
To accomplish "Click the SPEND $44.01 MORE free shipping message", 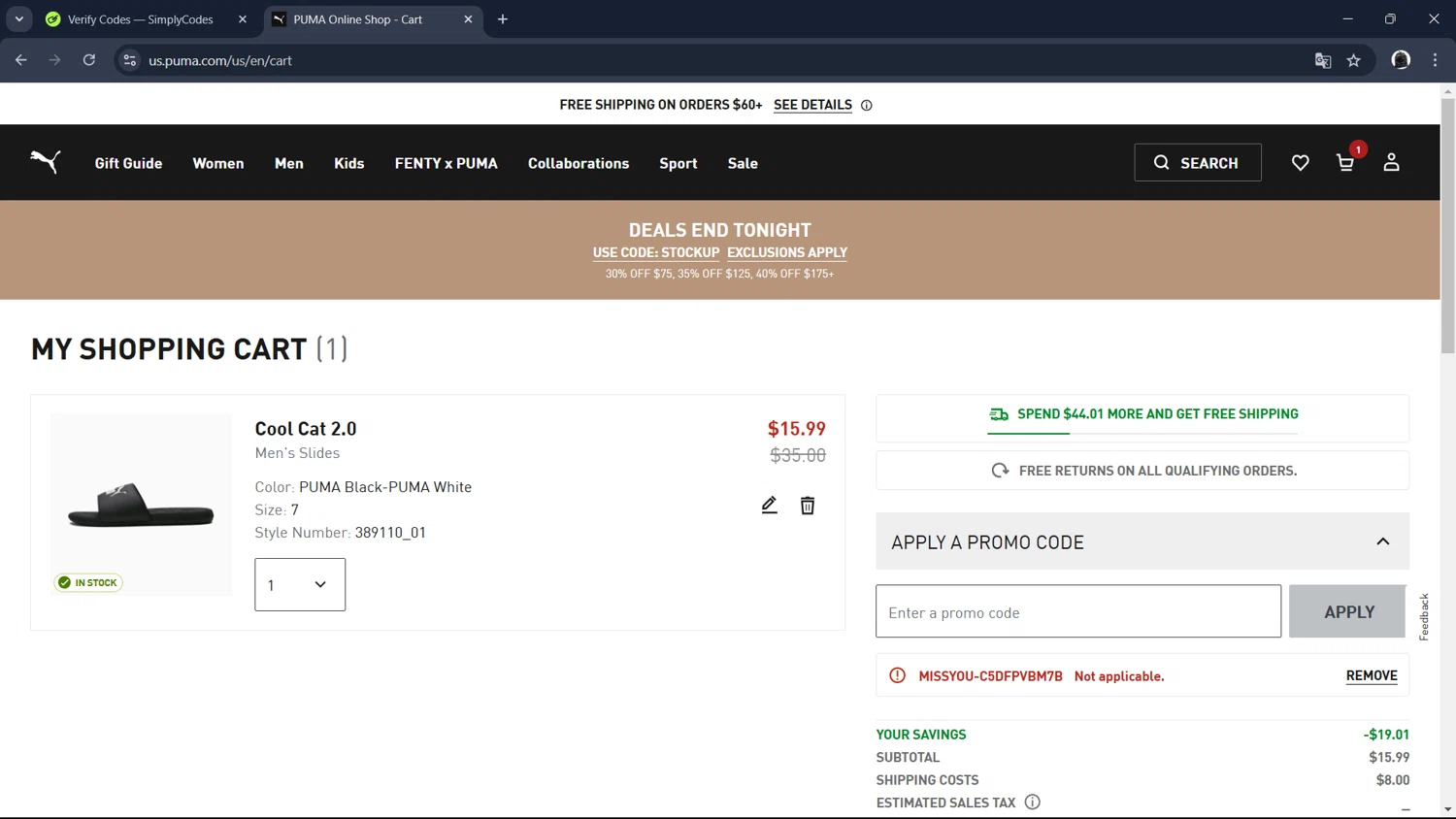I will (x=1157, y=413).
